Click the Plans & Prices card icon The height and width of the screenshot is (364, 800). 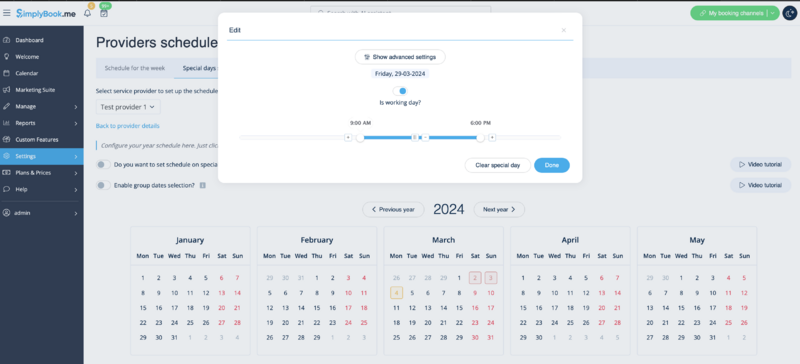coord(7,173)
